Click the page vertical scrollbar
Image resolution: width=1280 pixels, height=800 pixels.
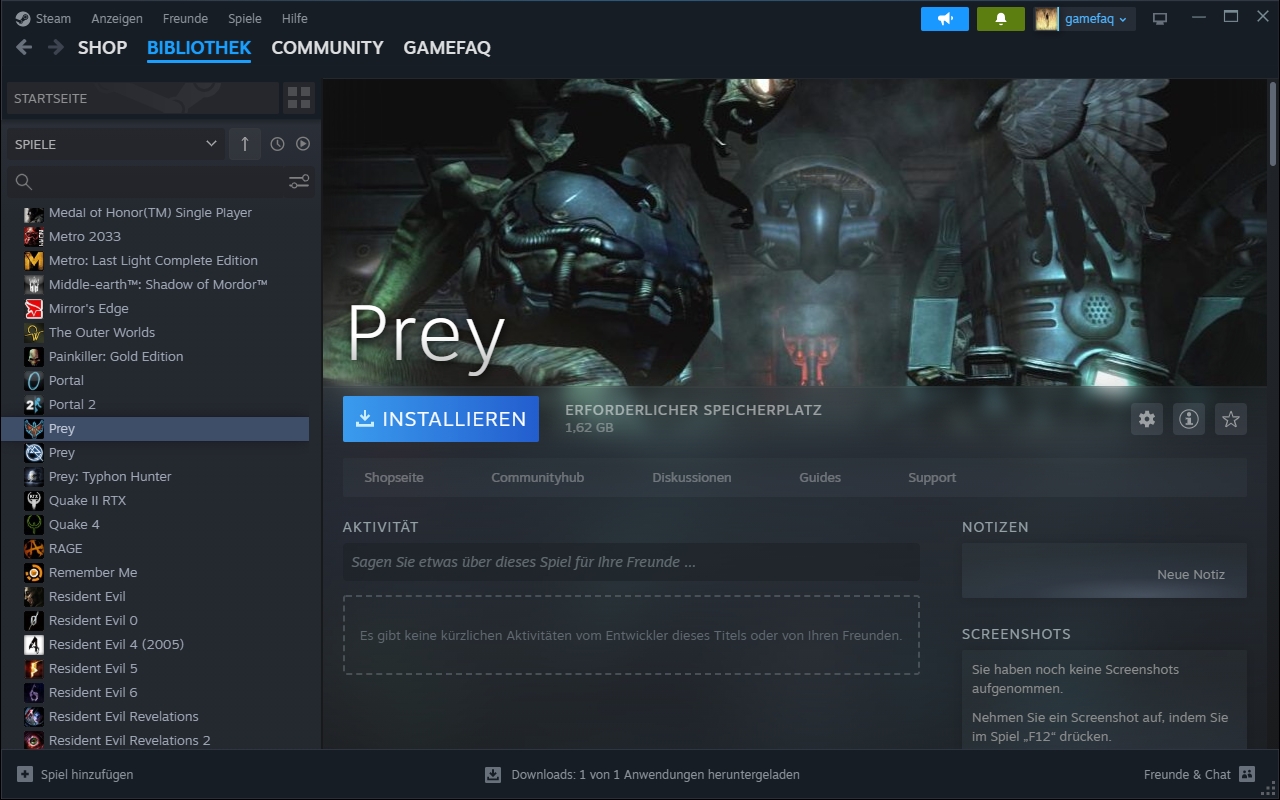[1274, 124]
